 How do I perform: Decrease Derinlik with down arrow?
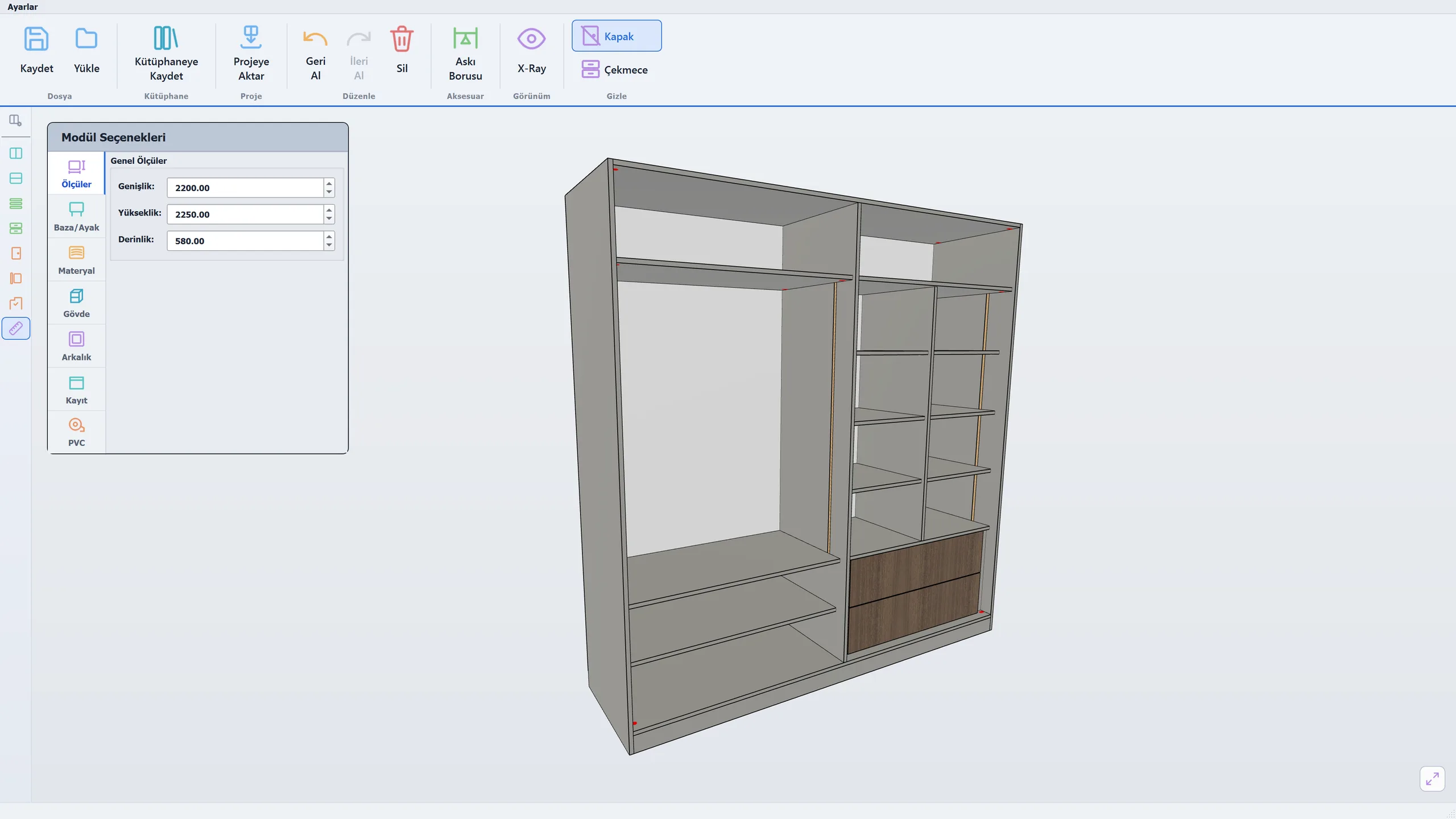329,245
